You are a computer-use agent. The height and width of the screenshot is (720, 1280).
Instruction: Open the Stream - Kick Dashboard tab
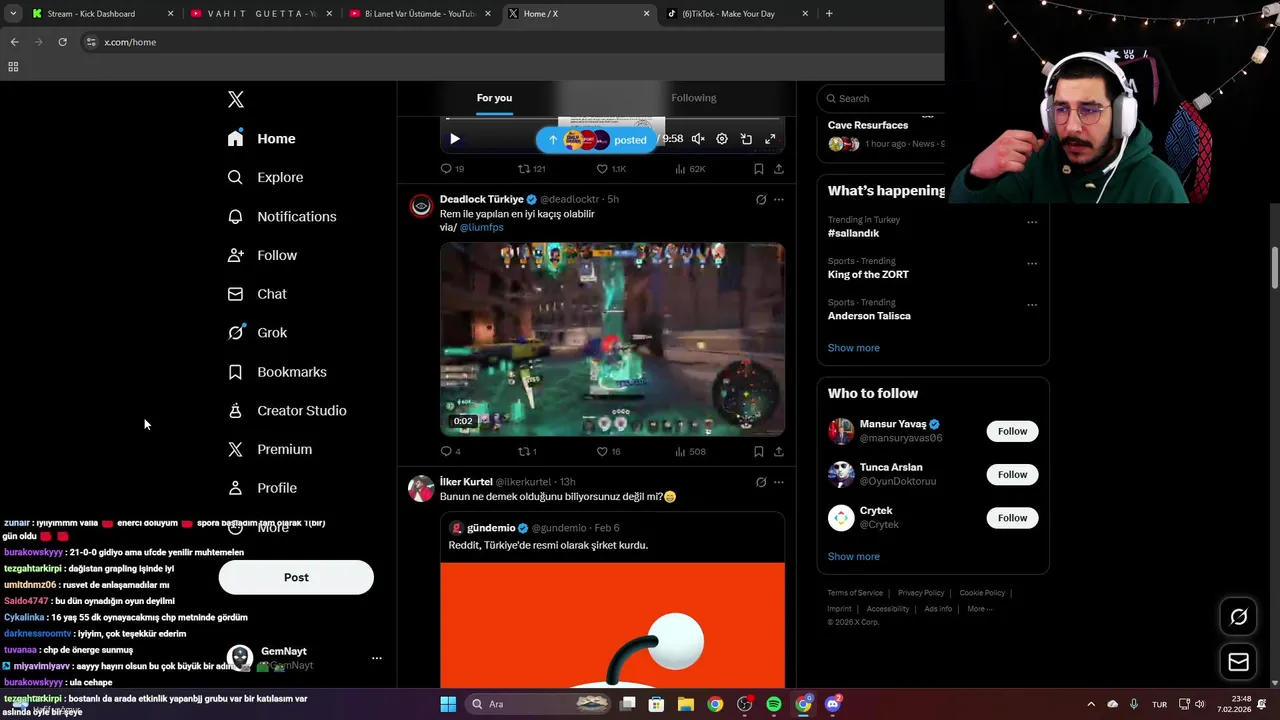click(101, 14)
